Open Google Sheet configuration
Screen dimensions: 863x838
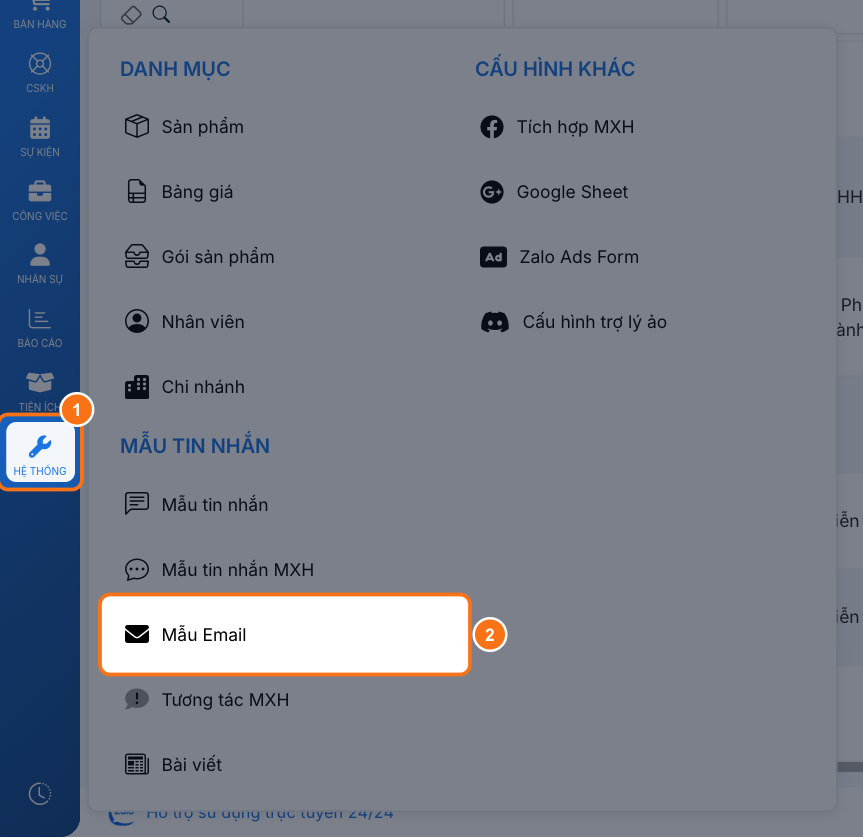click(572, 192)
